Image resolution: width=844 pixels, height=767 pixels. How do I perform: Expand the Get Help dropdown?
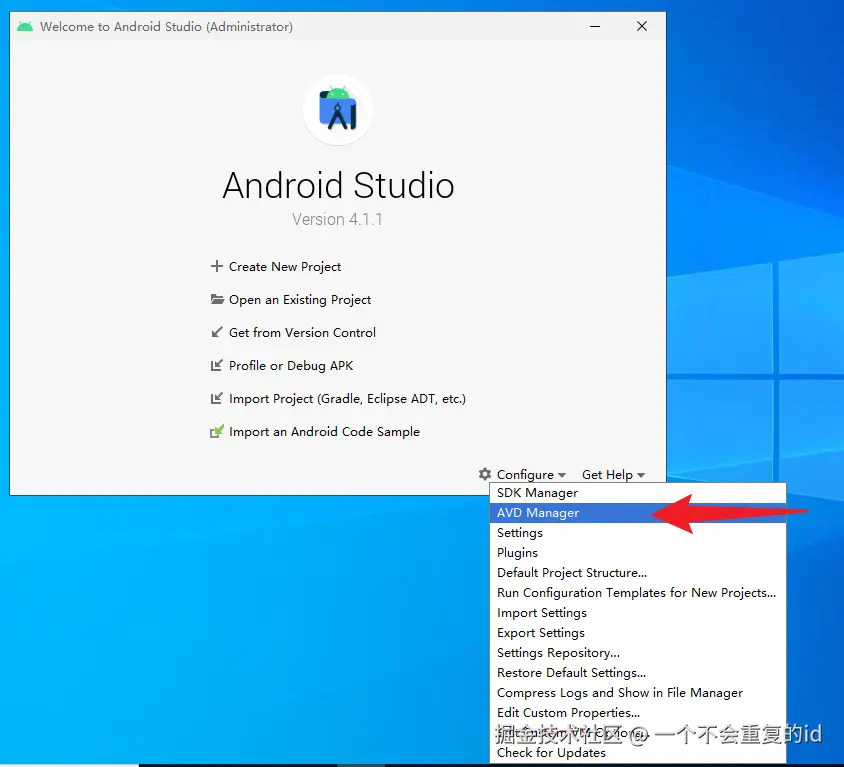613,474
